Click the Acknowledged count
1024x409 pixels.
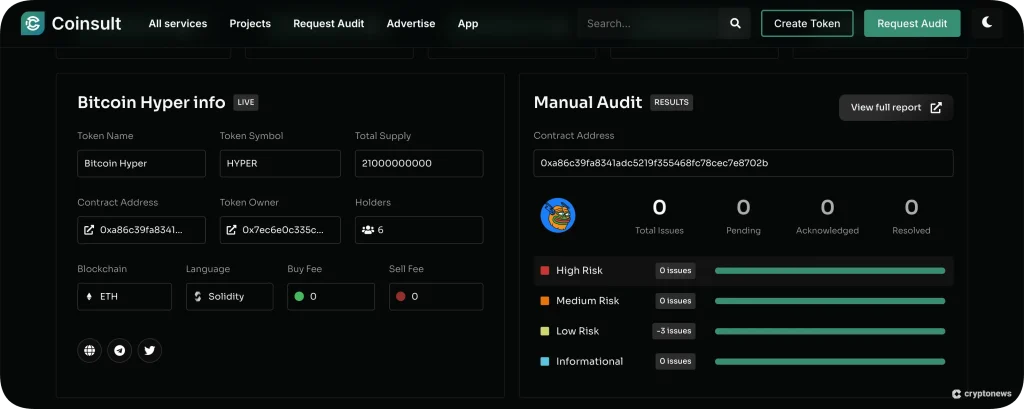pyautogui.click(x=827, y=208)
